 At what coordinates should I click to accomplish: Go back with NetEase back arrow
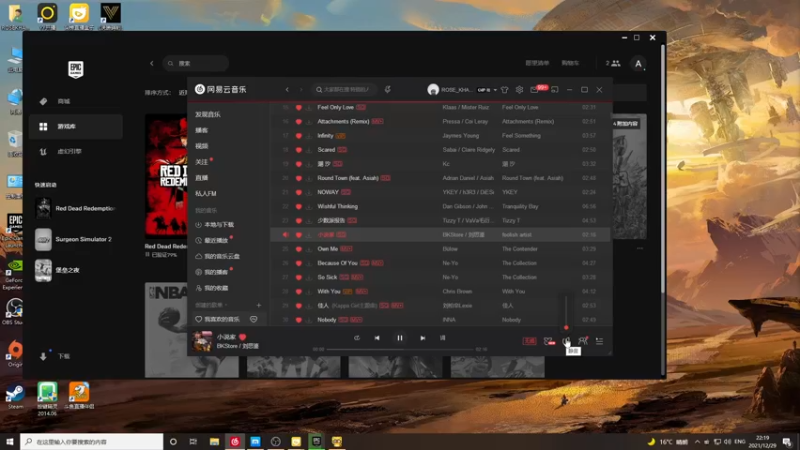pos(287,90)
